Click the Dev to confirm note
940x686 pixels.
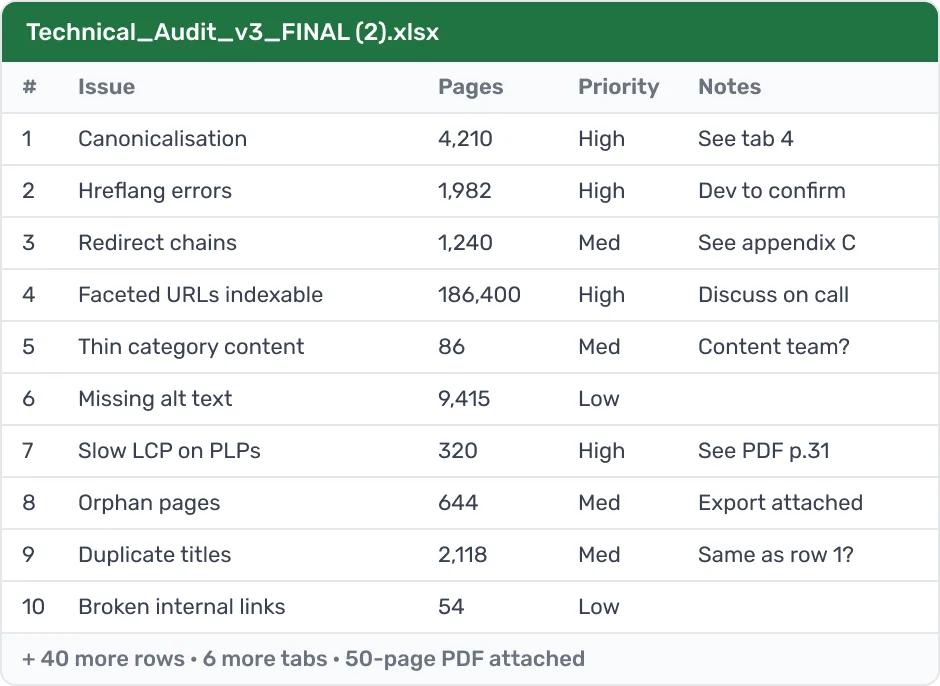click(772, 191)
